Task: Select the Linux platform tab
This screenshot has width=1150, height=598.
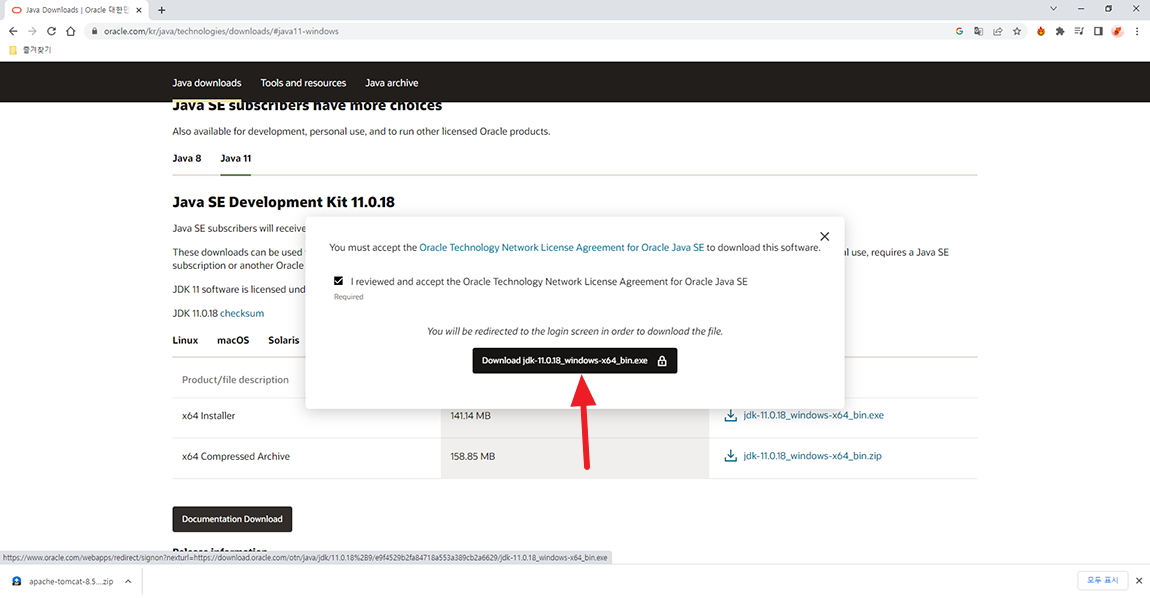Action: pos(185,340)
